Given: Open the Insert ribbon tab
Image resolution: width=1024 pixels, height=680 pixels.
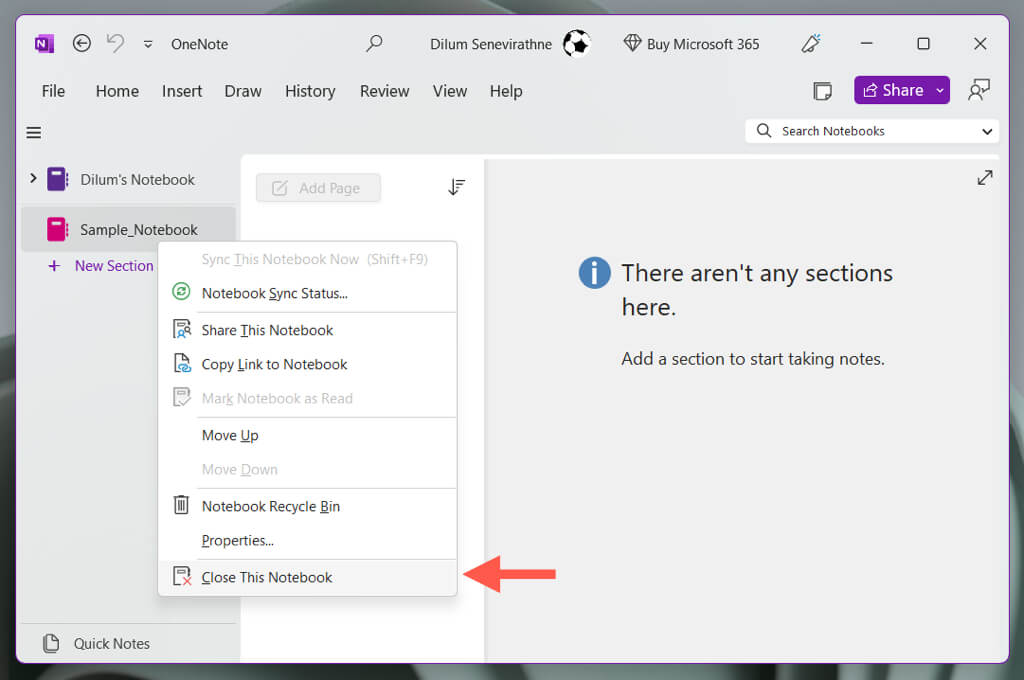Looking at the screenshot, I should point(182,91).
